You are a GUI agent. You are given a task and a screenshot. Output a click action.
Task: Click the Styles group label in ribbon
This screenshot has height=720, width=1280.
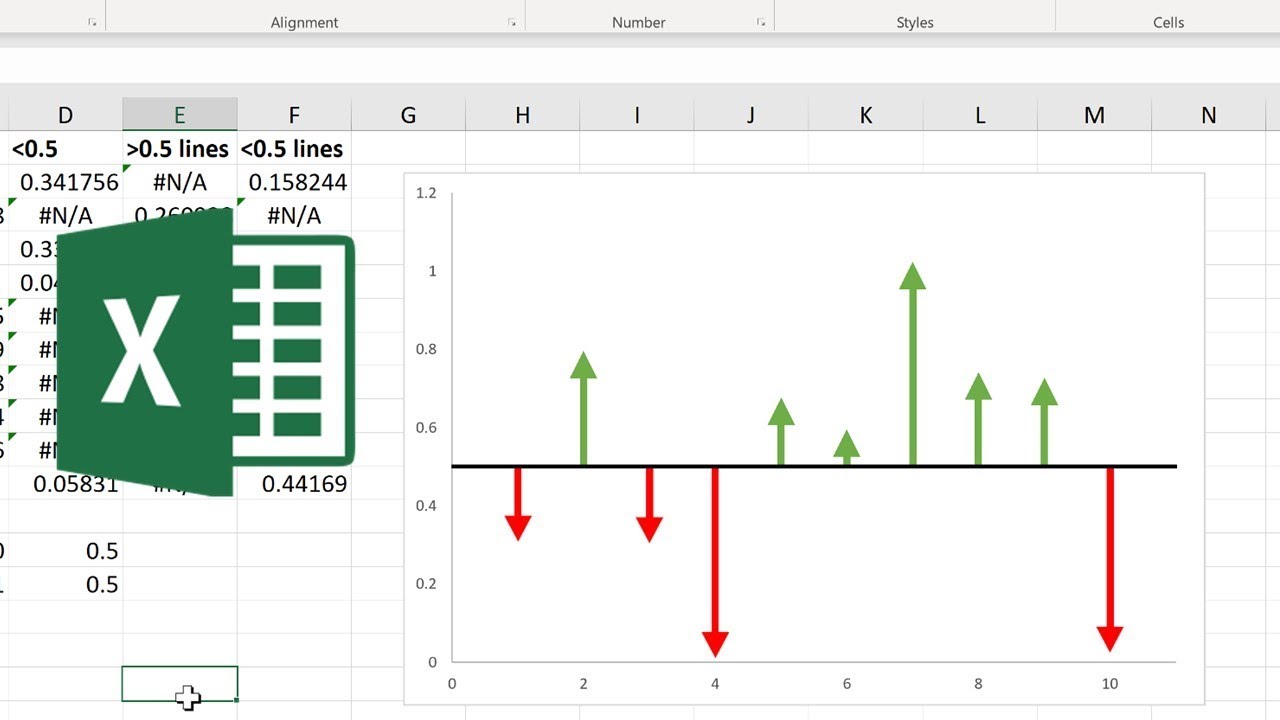tap(915, 22)
